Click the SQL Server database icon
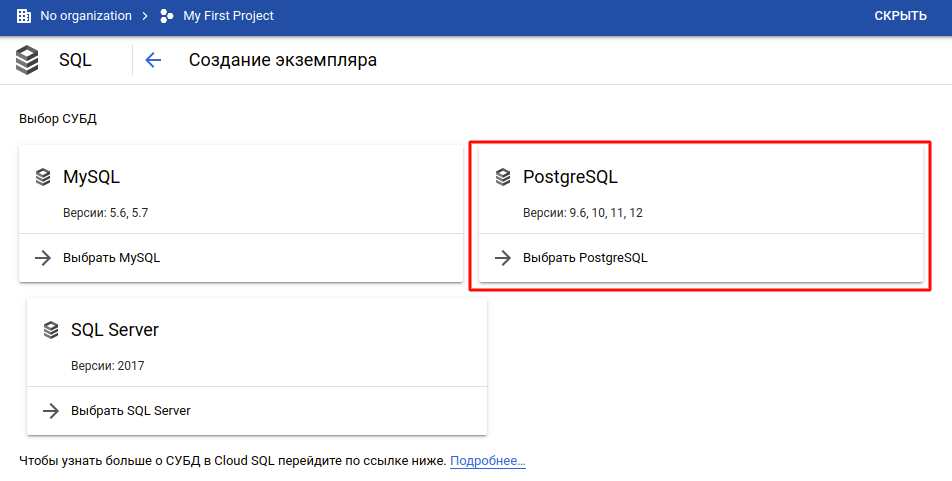952x481 pixels. pyautogui.click(x=51, y=330)
